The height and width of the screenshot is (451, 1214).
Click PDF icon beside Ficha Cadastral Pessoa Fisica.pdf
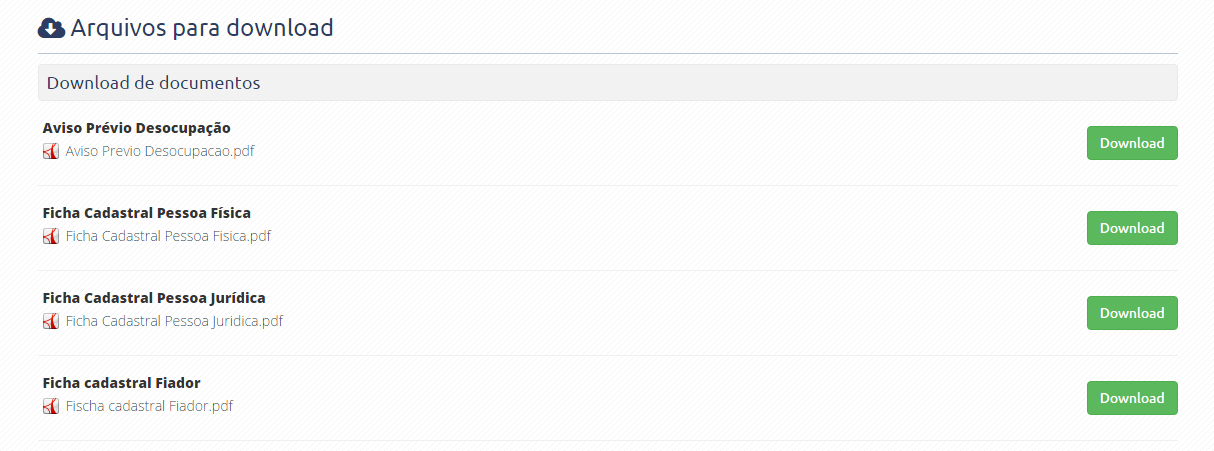coord(51,237)
